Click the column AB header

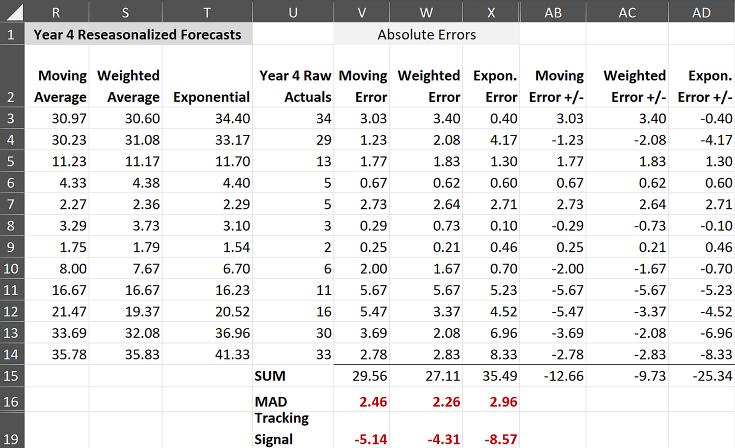pos(552,11)
